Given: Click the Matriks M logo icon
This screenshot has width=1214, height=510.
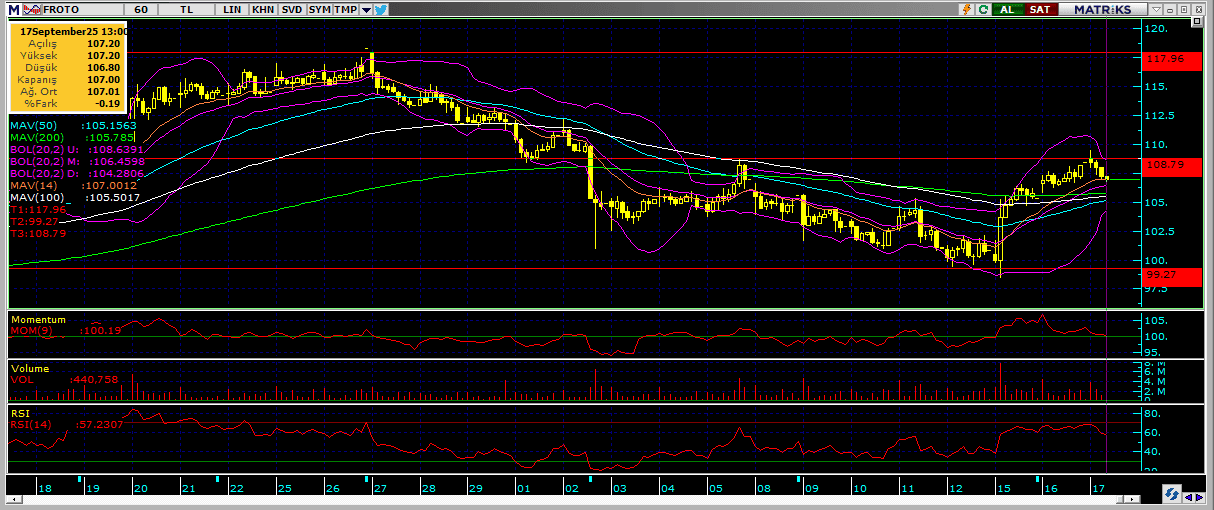Looking at the screenshot, I should pos(12,9).
